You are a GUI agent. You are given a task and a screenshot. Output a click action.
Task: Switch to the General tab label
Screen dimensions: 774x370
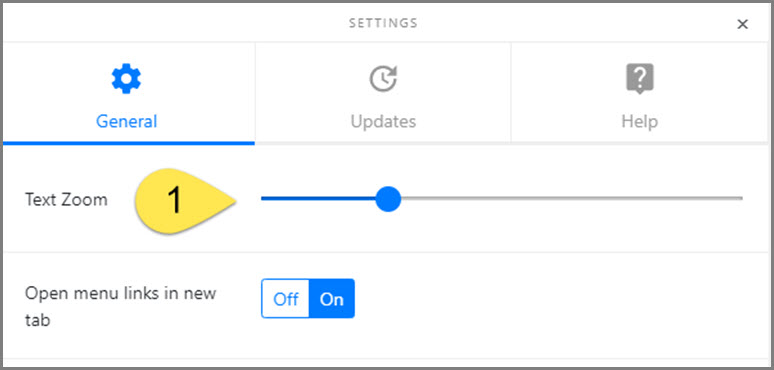point(126,121)
